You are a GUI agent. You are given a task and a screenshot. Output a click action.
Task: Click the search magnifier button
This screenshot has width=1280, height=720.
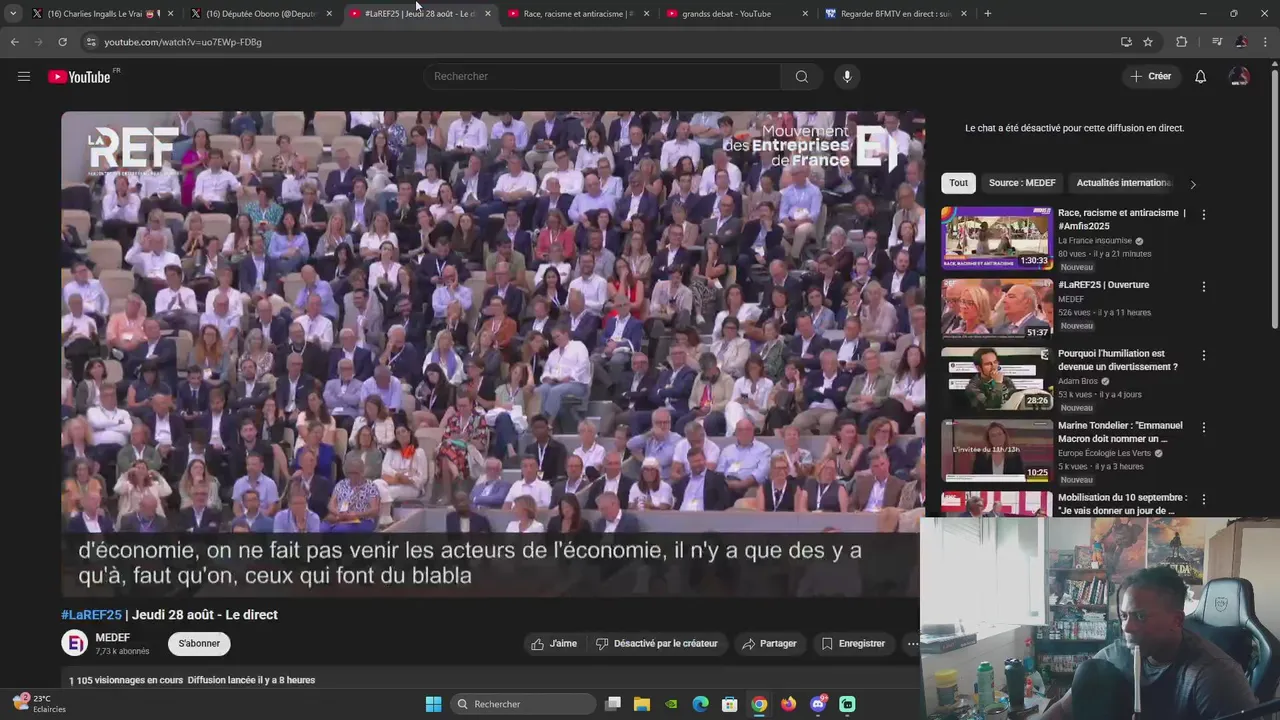click(801, 77)
